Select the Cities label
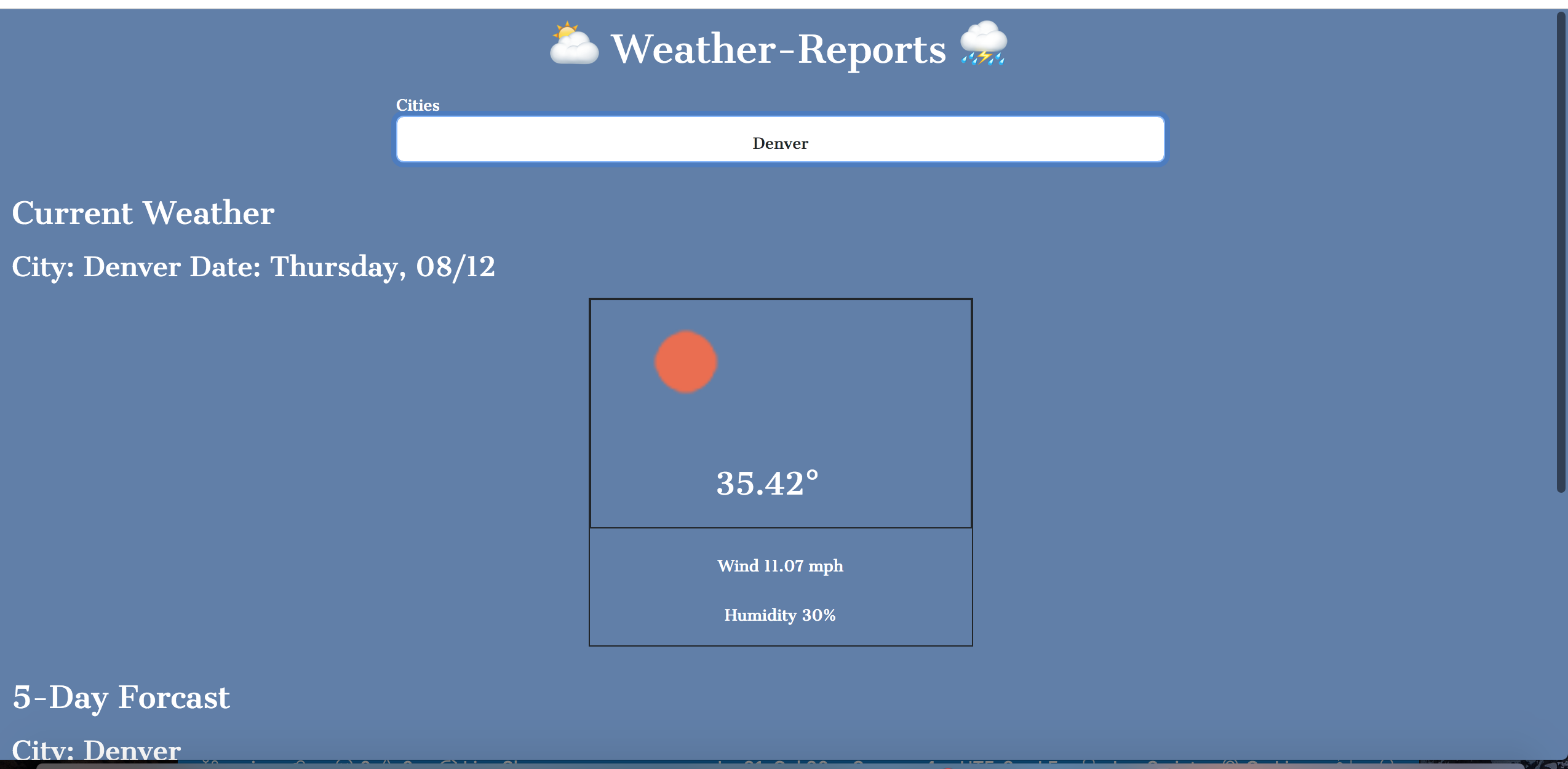Image resolution: width=1568 pixels, height=769 pixels. pos(418,105)
